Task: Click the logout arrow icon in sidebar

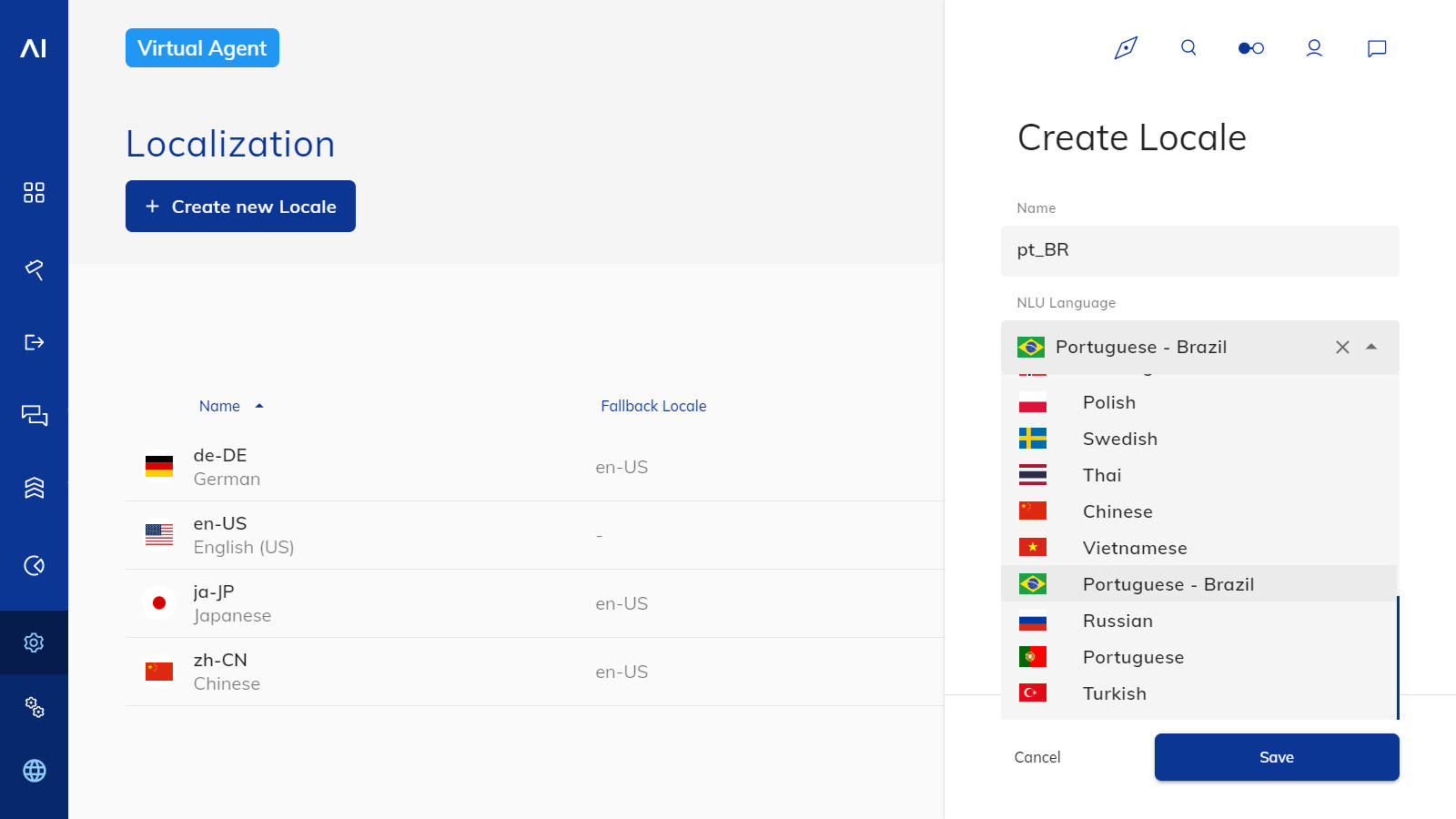Action: (x=34, y=342)
